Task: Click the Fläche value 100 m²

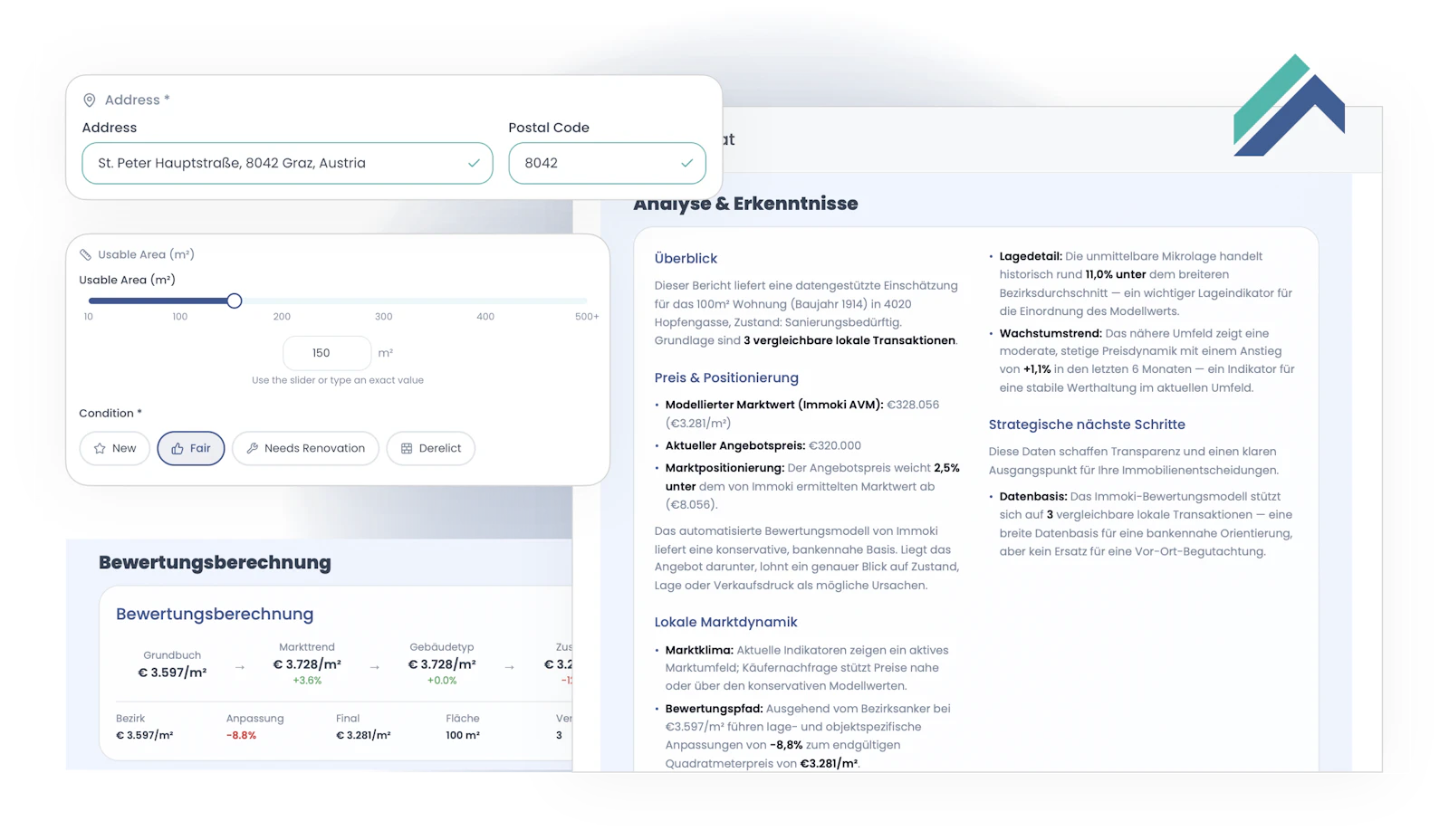Action: coord(463,736)
